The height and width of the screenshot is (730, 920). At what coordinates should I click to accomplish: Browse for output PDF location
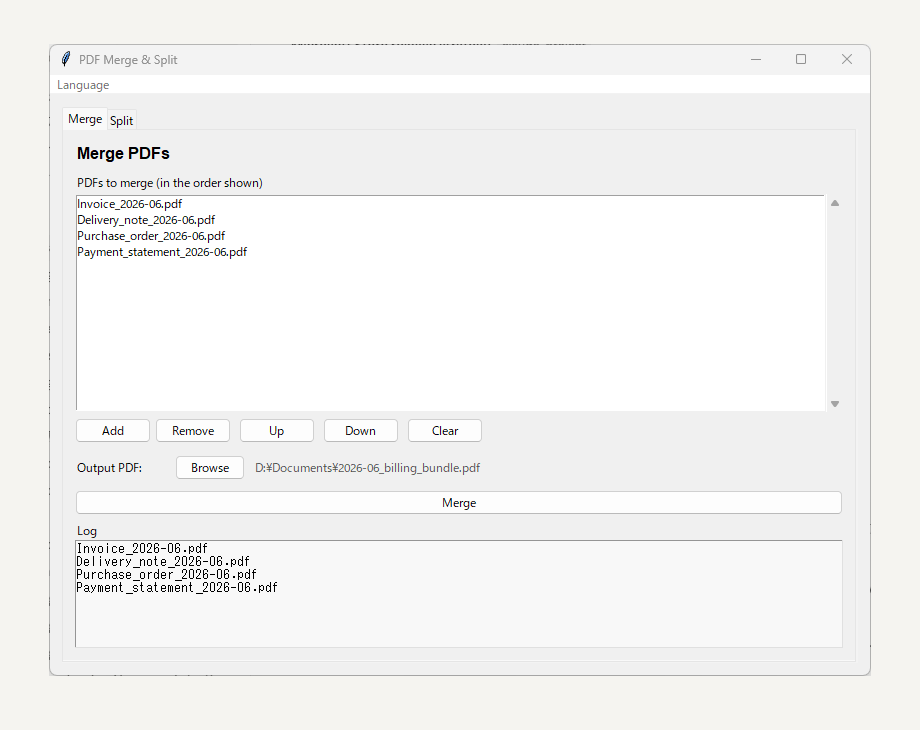(x=210, y=468)
